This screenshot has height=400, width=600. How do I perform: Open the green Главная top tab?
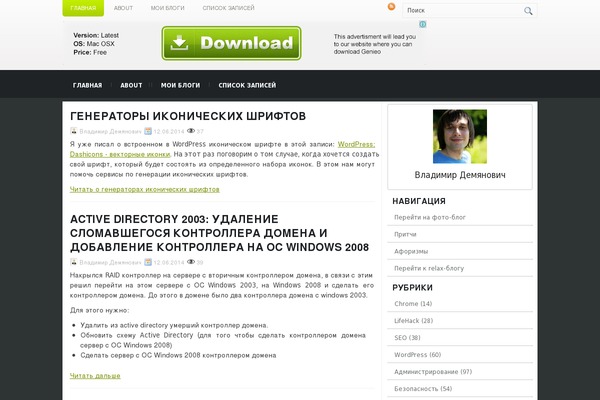tap(83, 8)
